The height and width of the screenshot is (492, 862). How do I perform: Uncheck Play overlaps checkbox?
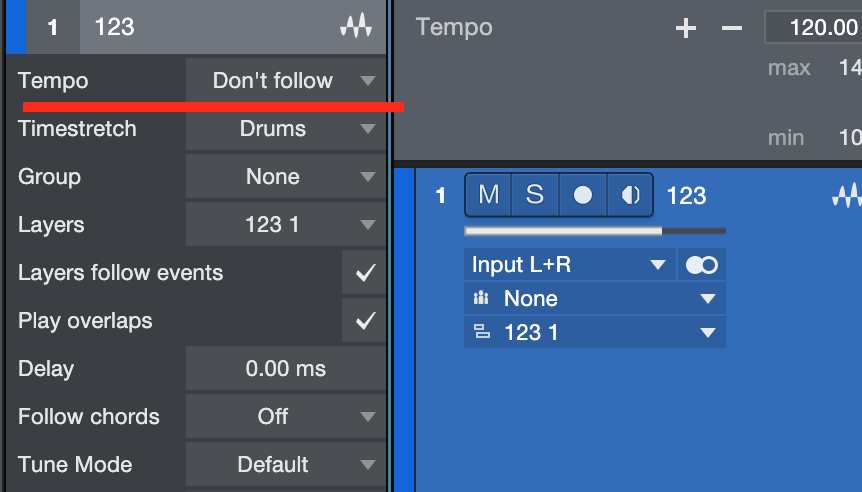tap(365, 321)
